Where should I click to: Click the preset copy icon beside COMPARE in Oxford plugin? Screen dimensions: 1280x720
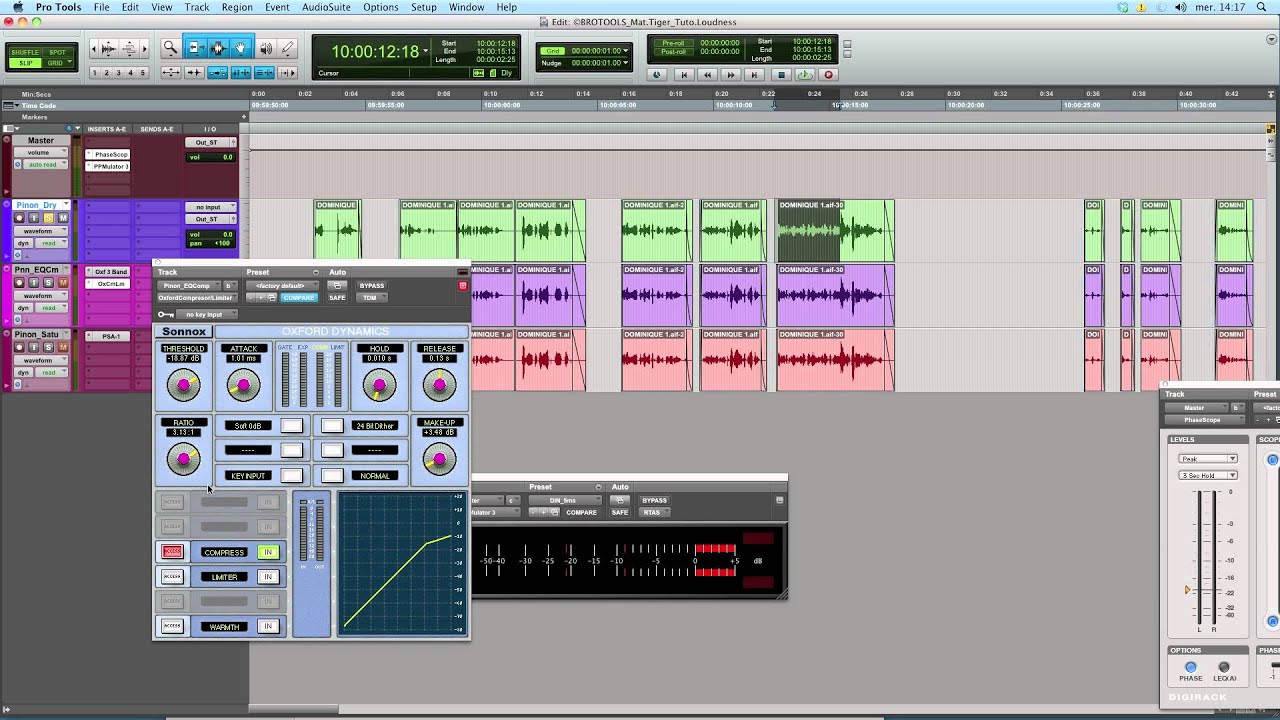point(271,298)
